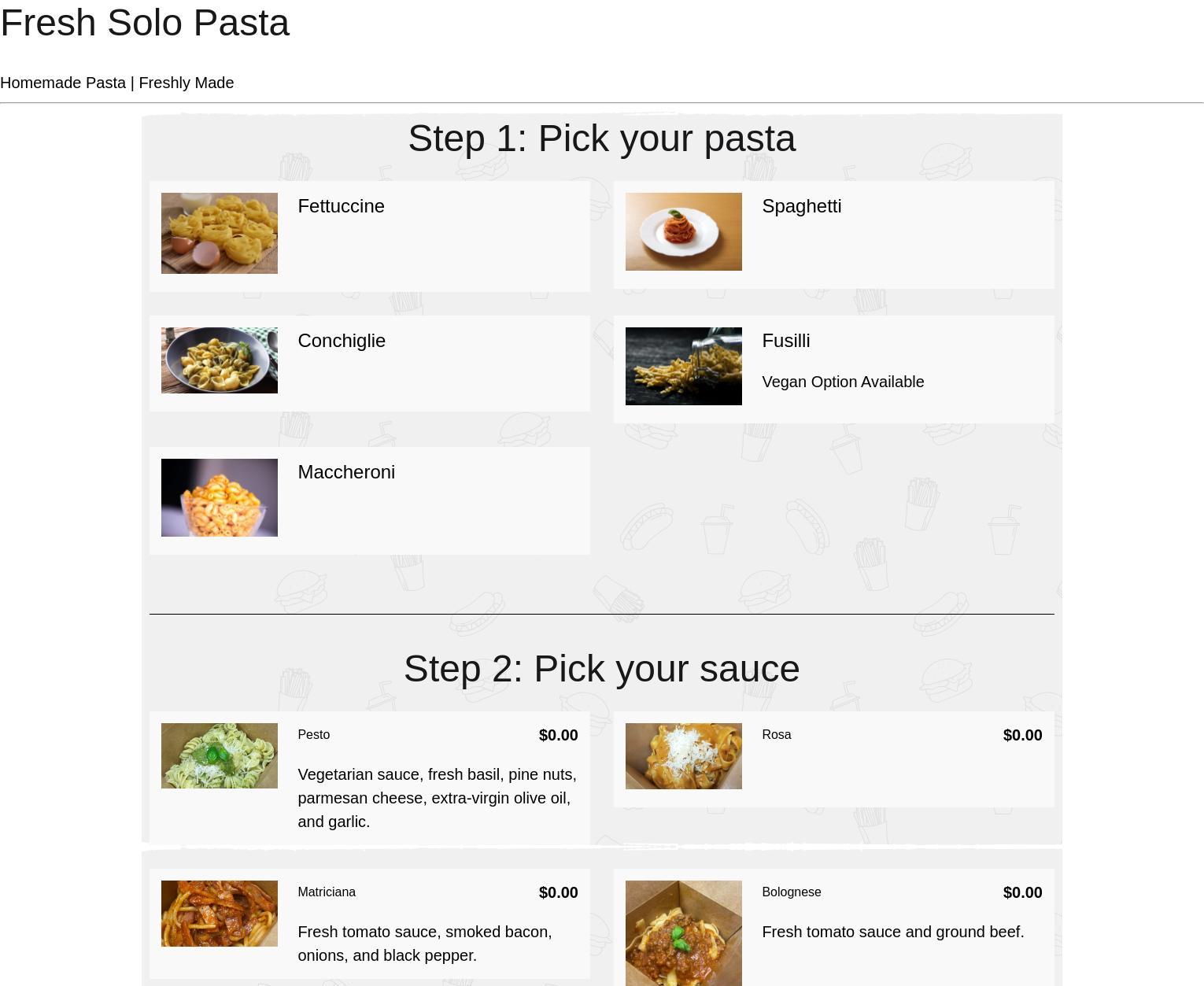Pick Fettuccine as your pasta
Image resolution: width=1204 pixels, height=986 pixels.
[x=341, y=206]
